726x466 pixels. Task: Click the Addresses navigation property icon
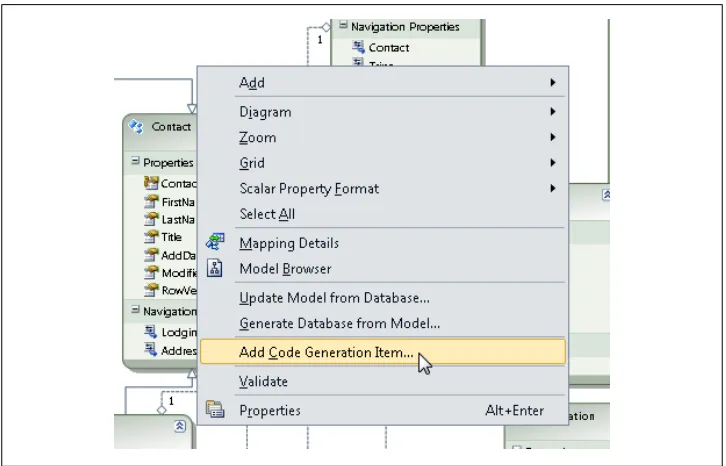click(150, 349)
